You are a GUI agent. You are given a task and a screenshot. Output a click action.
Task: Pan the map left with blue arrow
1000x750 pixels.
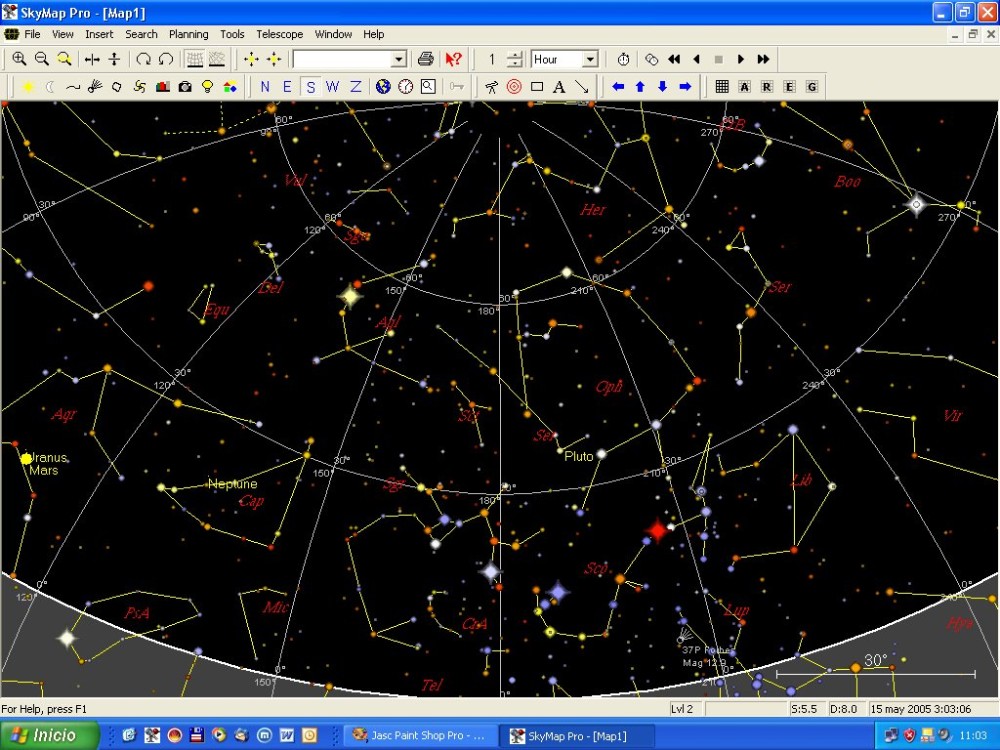617,87
